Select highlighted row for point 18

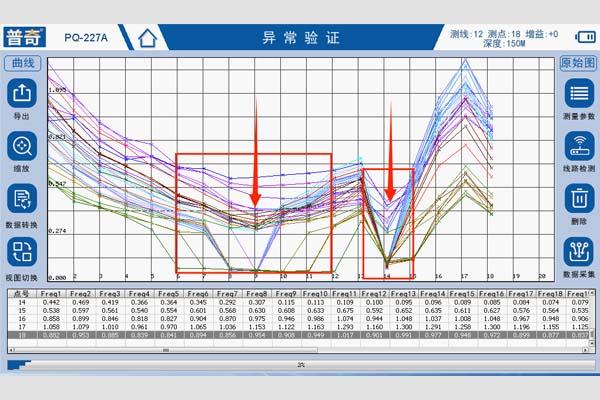click(298, 335)
